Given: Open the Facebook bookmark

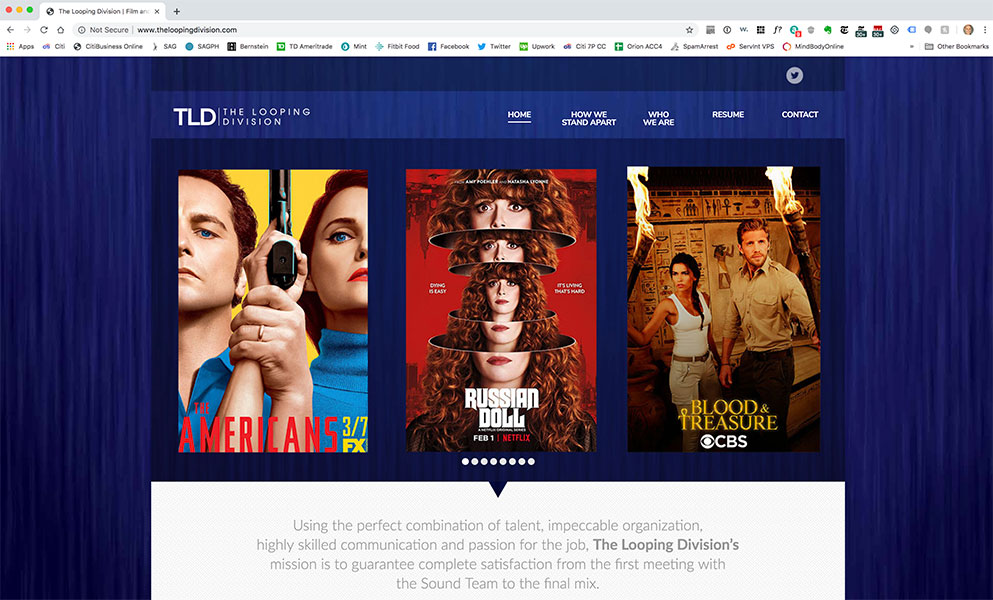Looking at the screenshot, I should [x=448, y=46].
